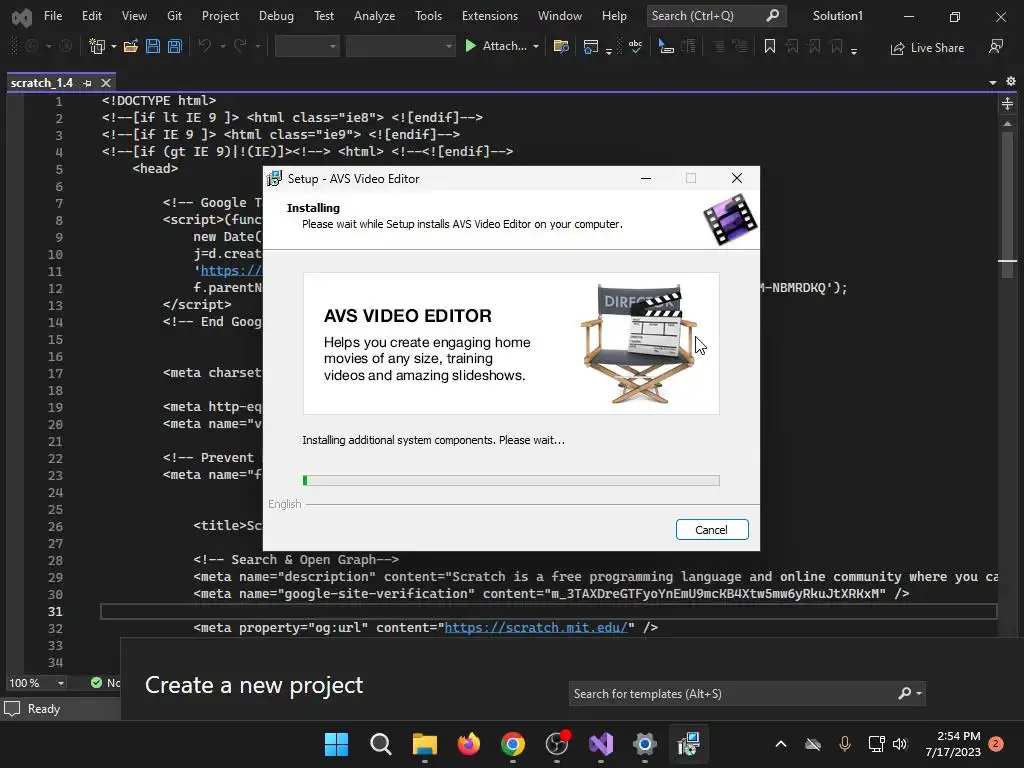Click the Save icon in toolbar
This screenshot has width=1024, height=768.
click(153, 46)
